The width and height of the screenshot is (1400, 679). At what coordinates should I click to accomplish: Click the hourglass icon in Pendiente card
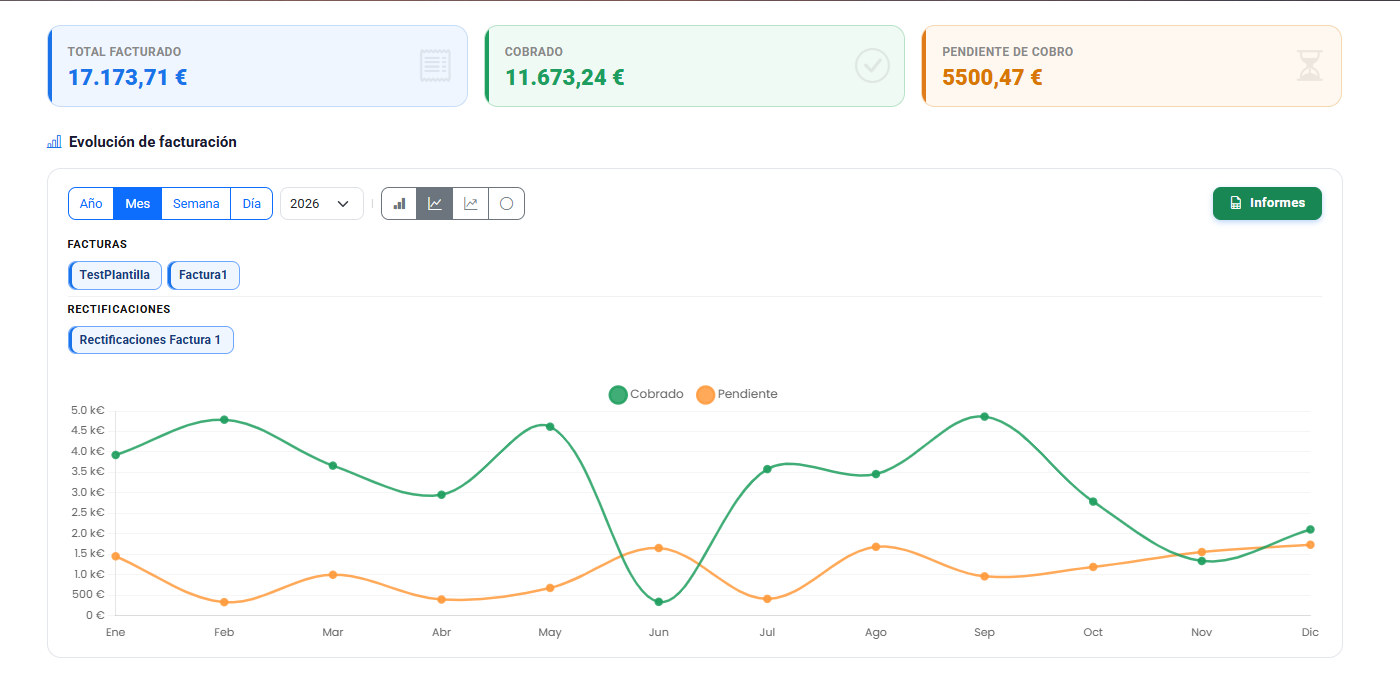[1309, 66]
